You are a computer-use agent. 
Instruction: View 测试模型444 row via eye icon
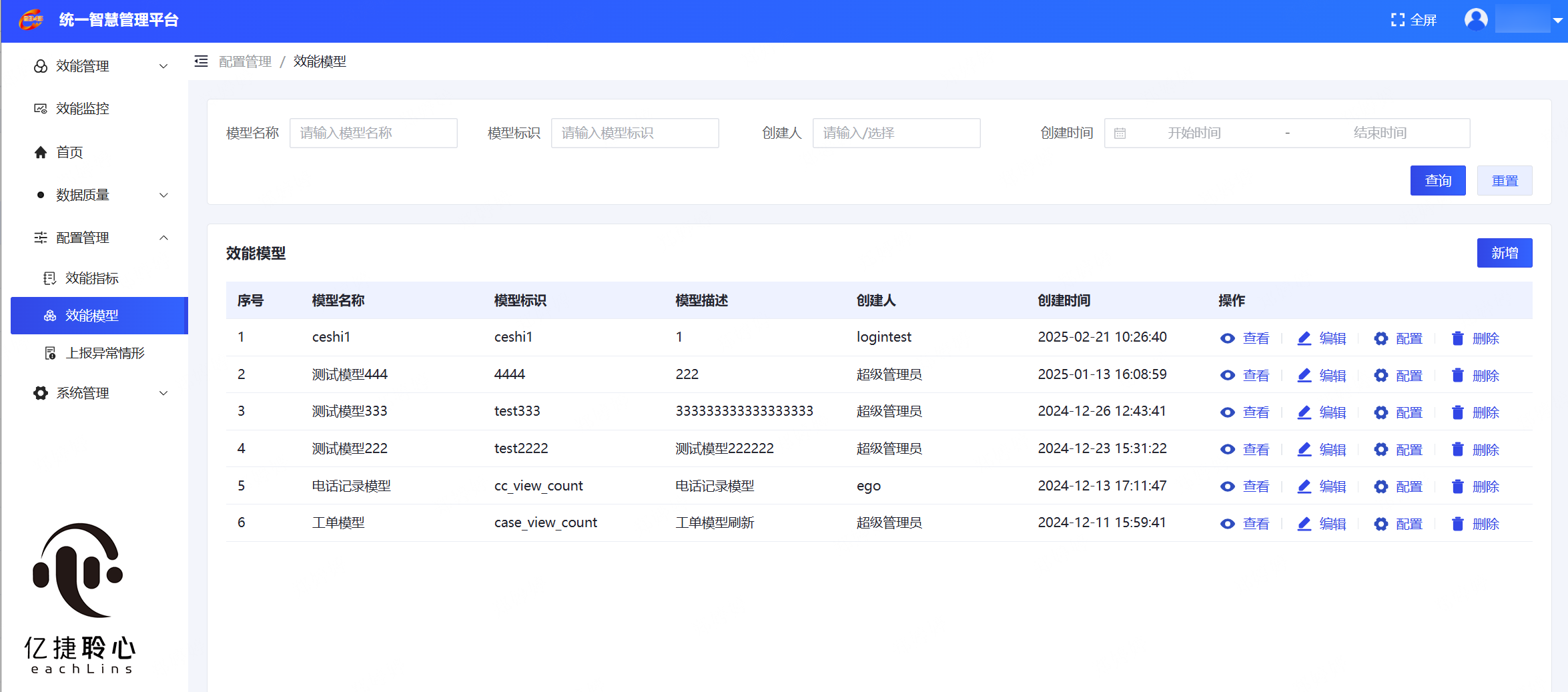point(1227,375)
